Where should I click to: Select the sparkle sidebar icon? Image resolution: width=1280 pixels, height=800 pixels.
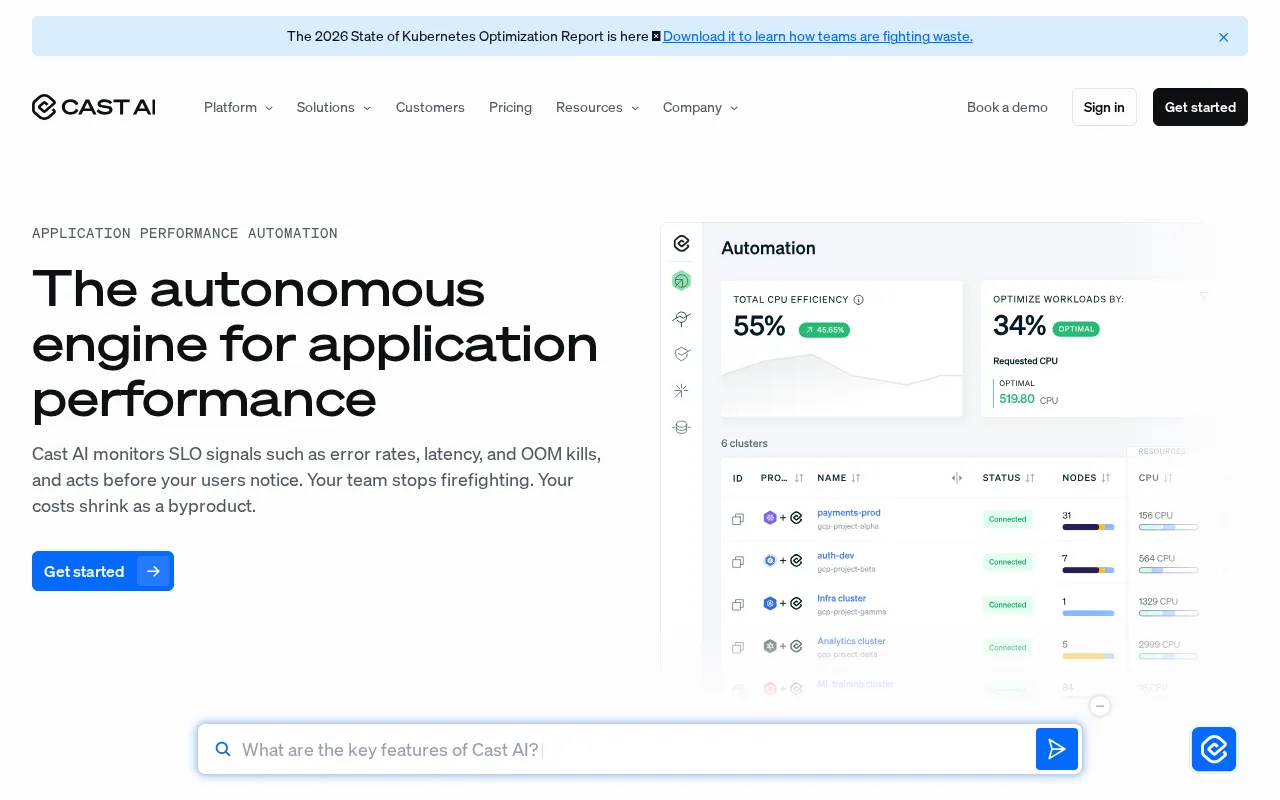681,390
